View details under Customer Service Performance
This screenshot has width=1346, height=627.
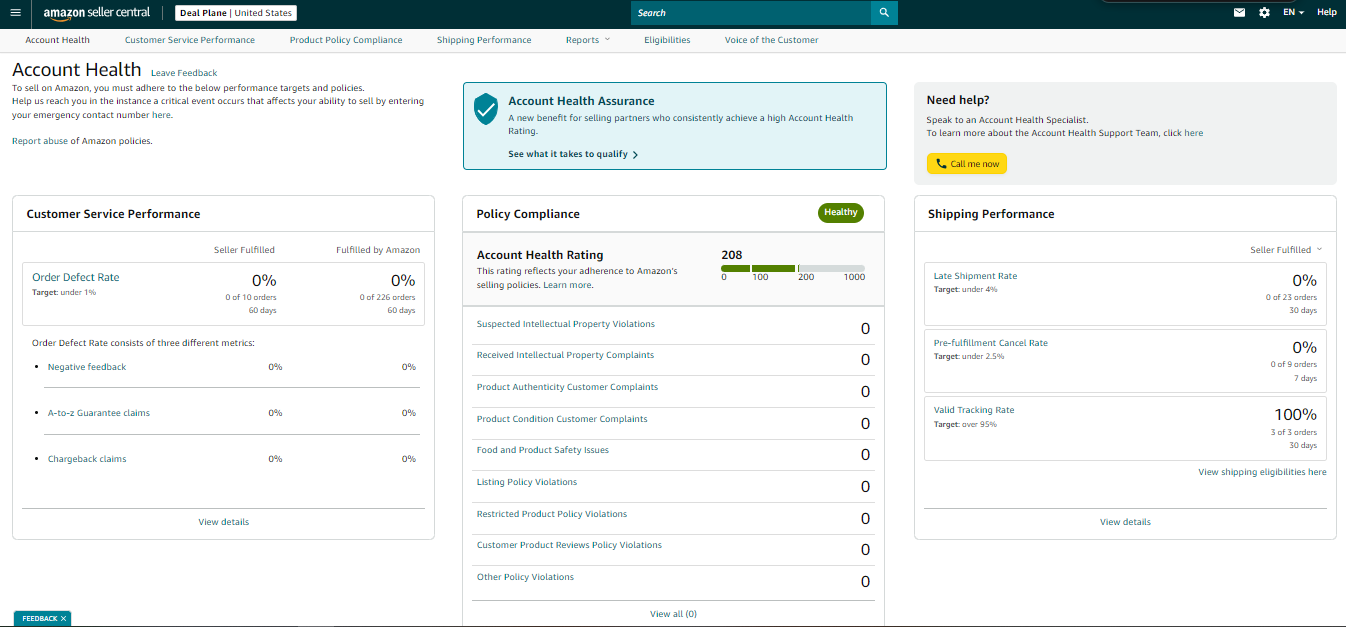[224, 522]
